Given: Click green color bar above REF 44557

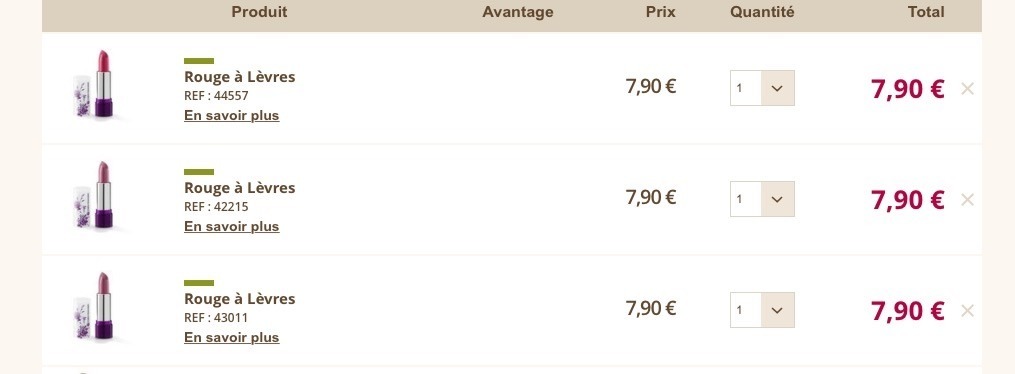Looking at the screenshot, I should [199, 61].
